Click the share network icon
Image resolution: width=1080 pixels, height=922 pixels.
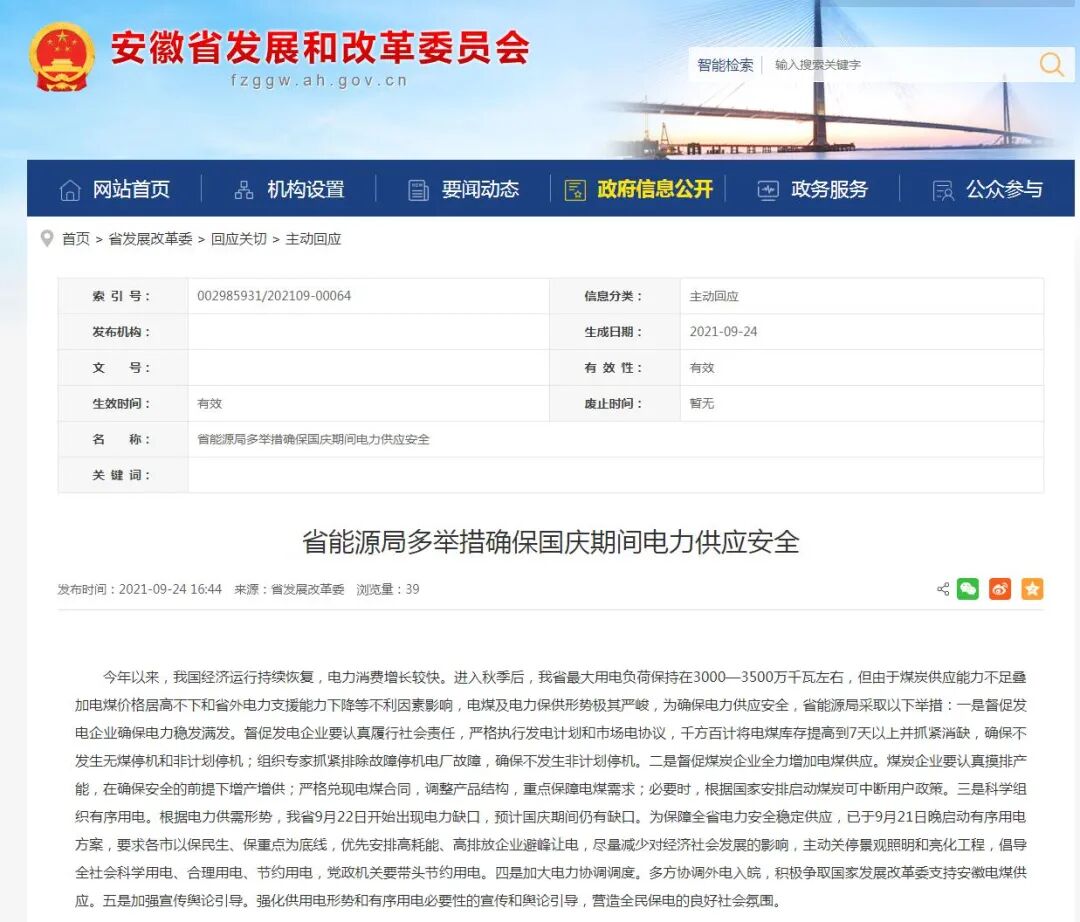tap(941, 589)
